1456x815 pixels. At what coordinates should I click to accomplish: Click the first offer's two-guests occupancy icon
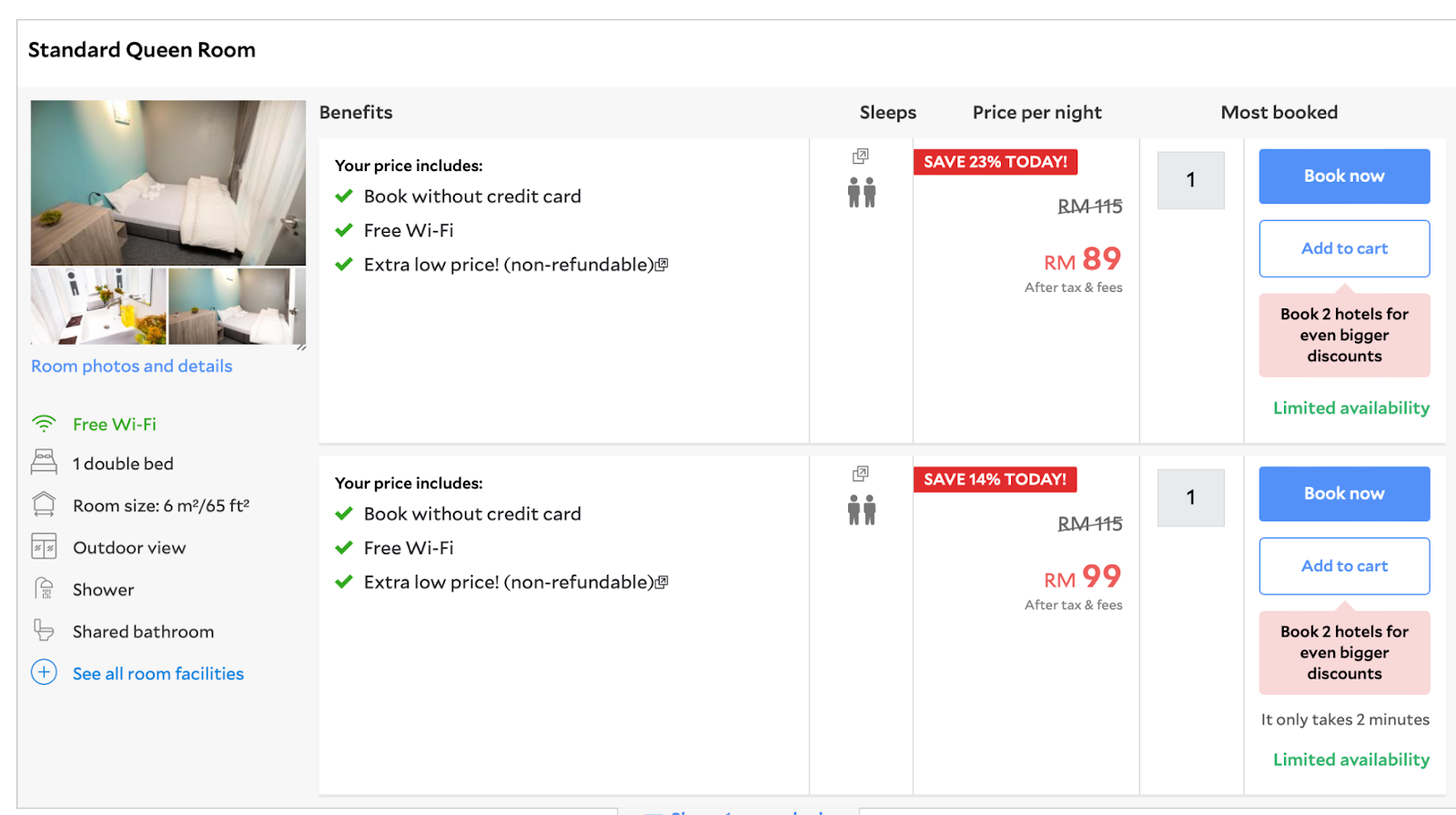tap(861, 193)
